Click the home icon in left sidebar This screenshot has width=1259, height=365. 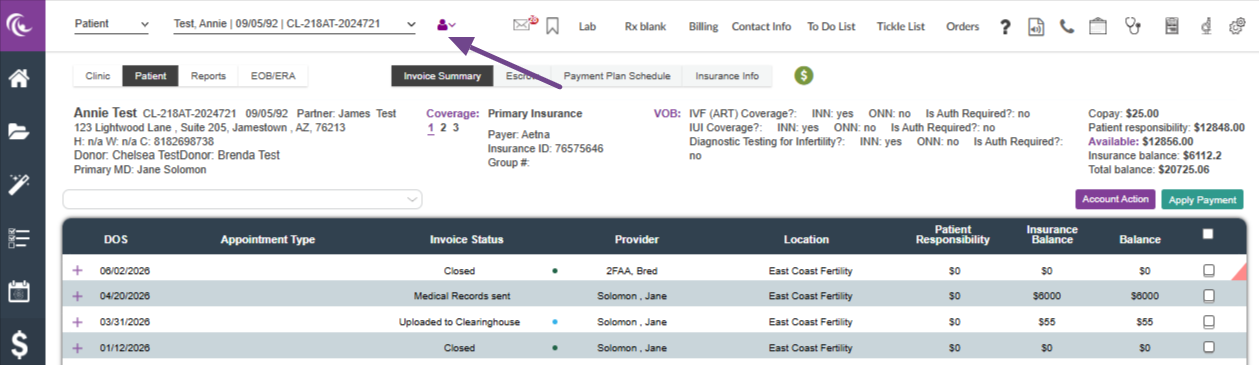(x=20, y=78)
